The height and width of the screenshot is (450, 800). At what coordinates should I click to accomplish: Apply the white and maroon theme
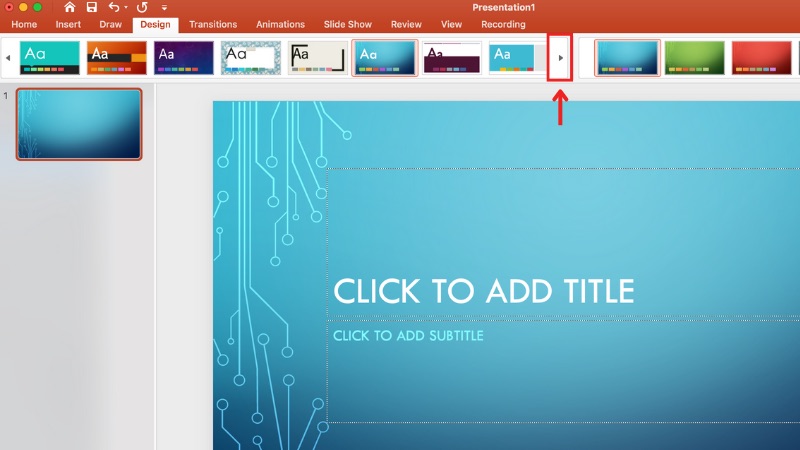(452, 58)
